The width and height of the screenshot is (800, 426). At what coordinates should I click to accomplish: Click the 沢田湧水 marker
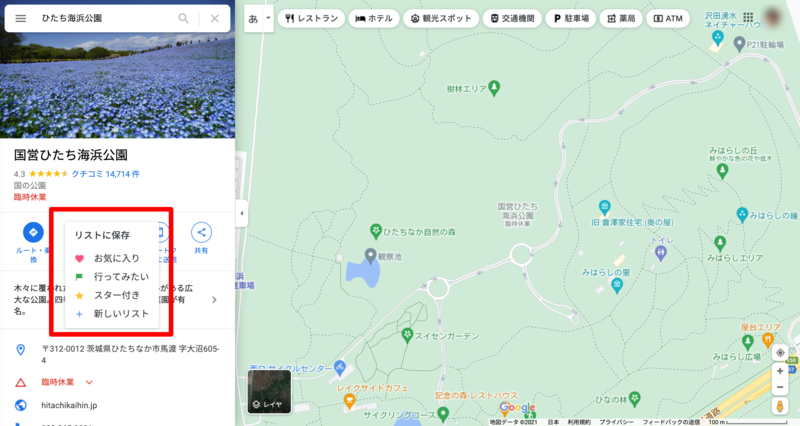click(718, 38)
